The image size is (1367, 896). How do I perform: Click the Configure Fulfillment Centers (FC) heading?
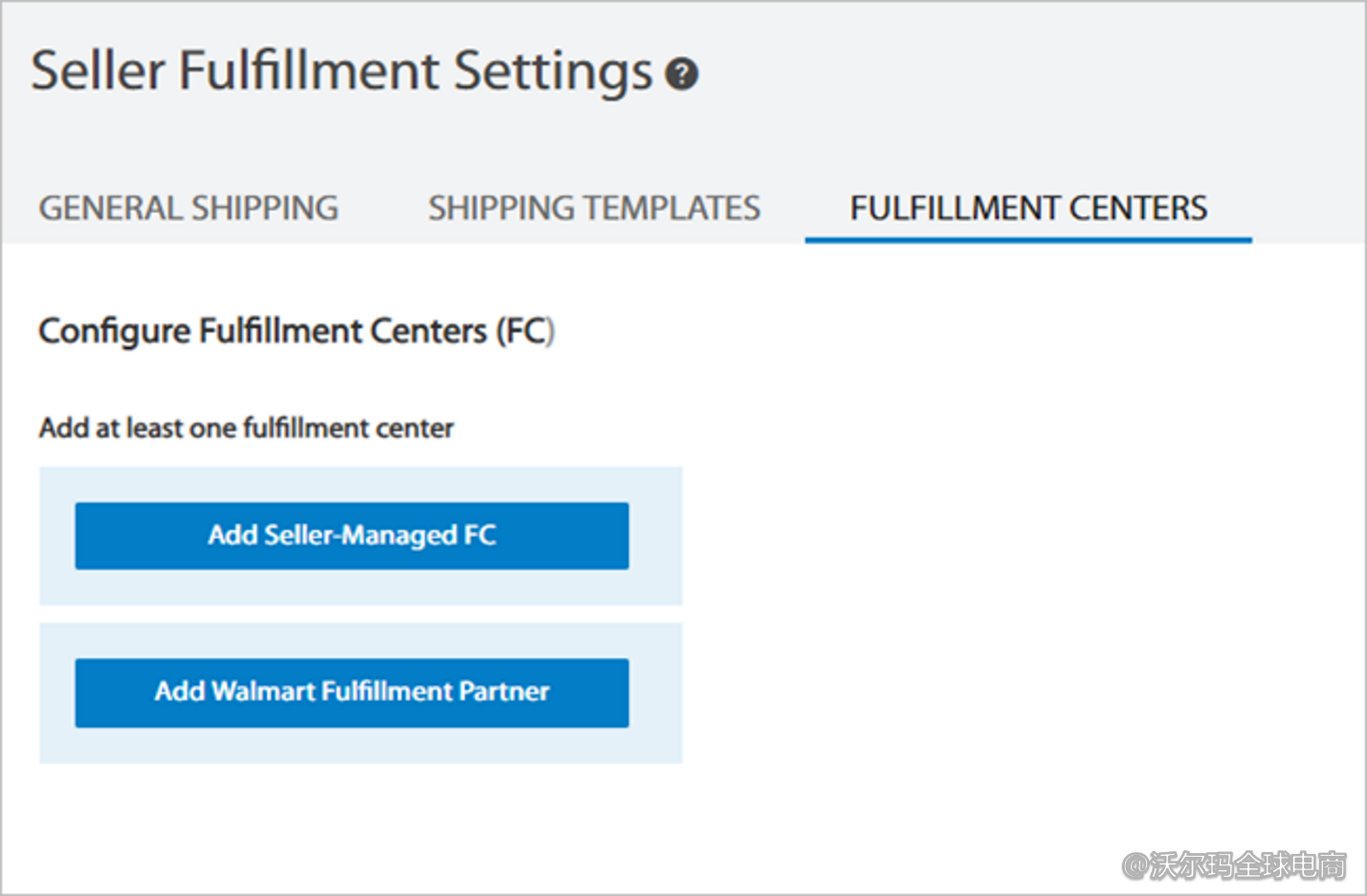click(x=297, y=331)
